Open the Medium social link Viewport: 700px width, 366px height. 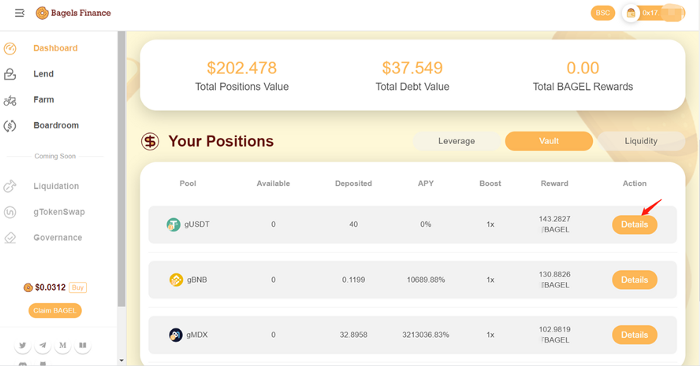pos(62,345)
